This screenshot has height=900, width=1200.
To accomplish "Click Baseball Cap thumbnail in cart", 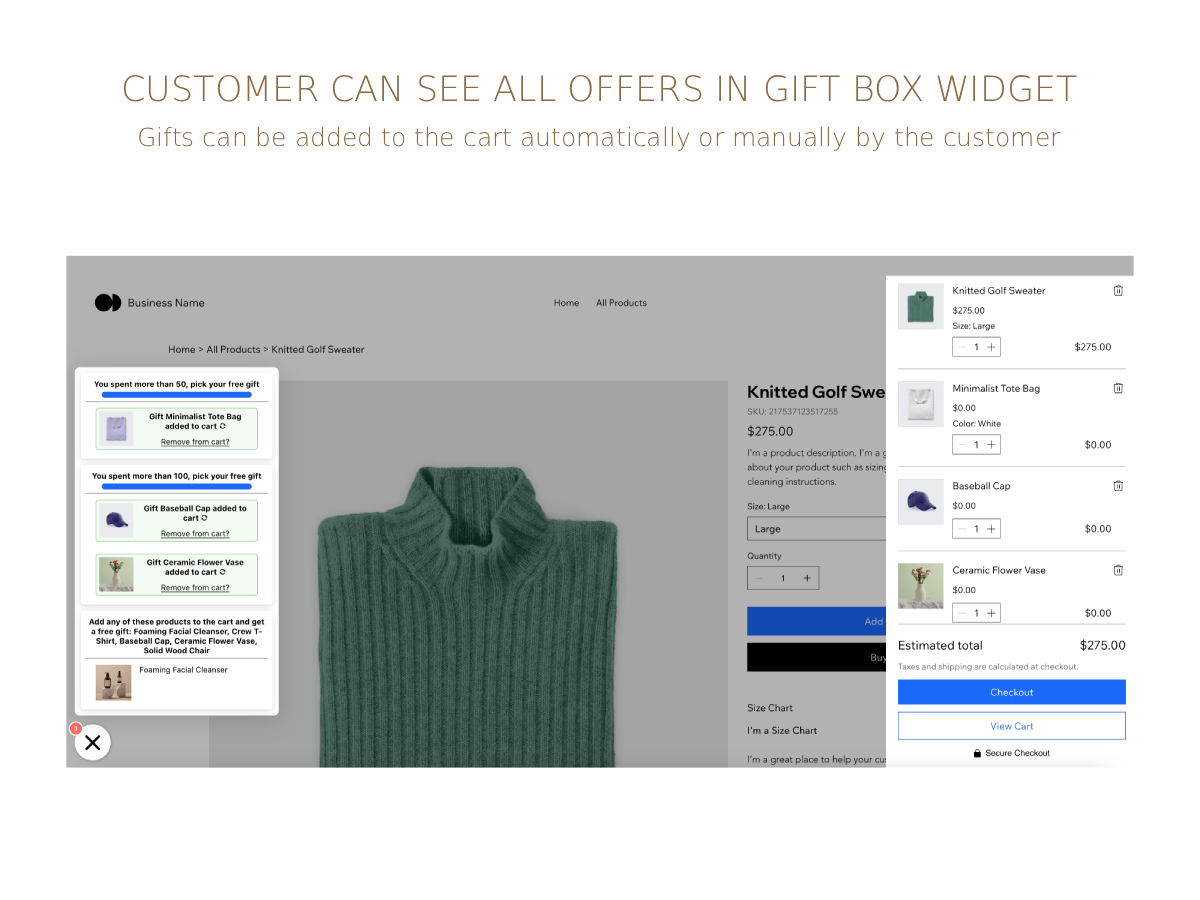I will click(x=920, y=502).
